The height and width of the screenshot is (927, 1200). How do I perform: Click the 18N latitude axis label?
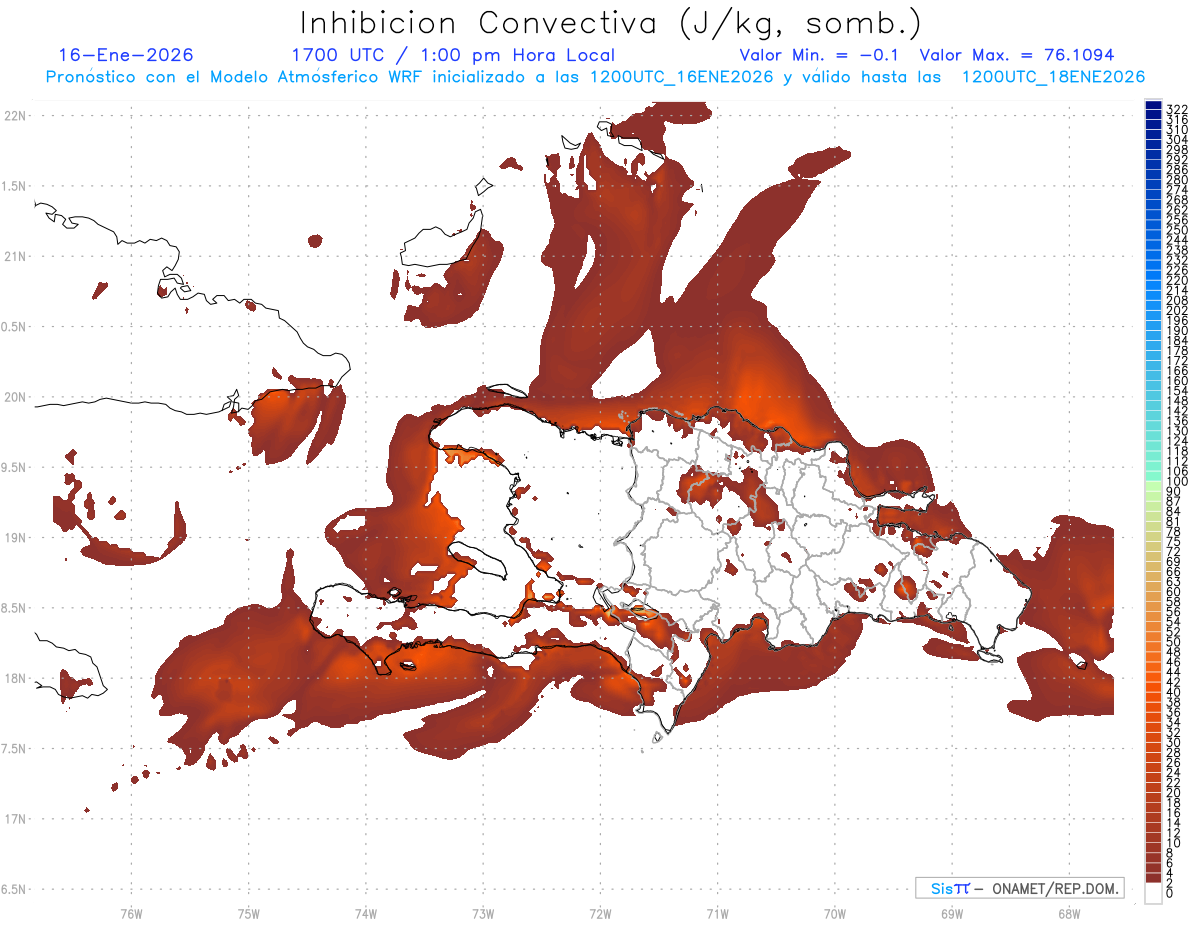[16, 679]
